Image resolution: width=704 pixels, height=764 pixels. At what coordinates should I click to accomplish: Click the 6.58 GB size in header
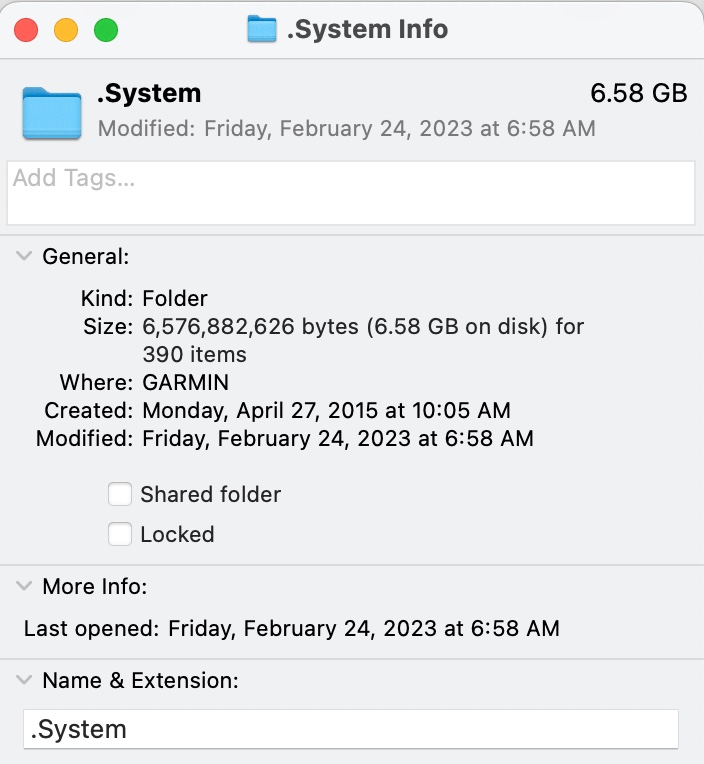tap(639, 93)
